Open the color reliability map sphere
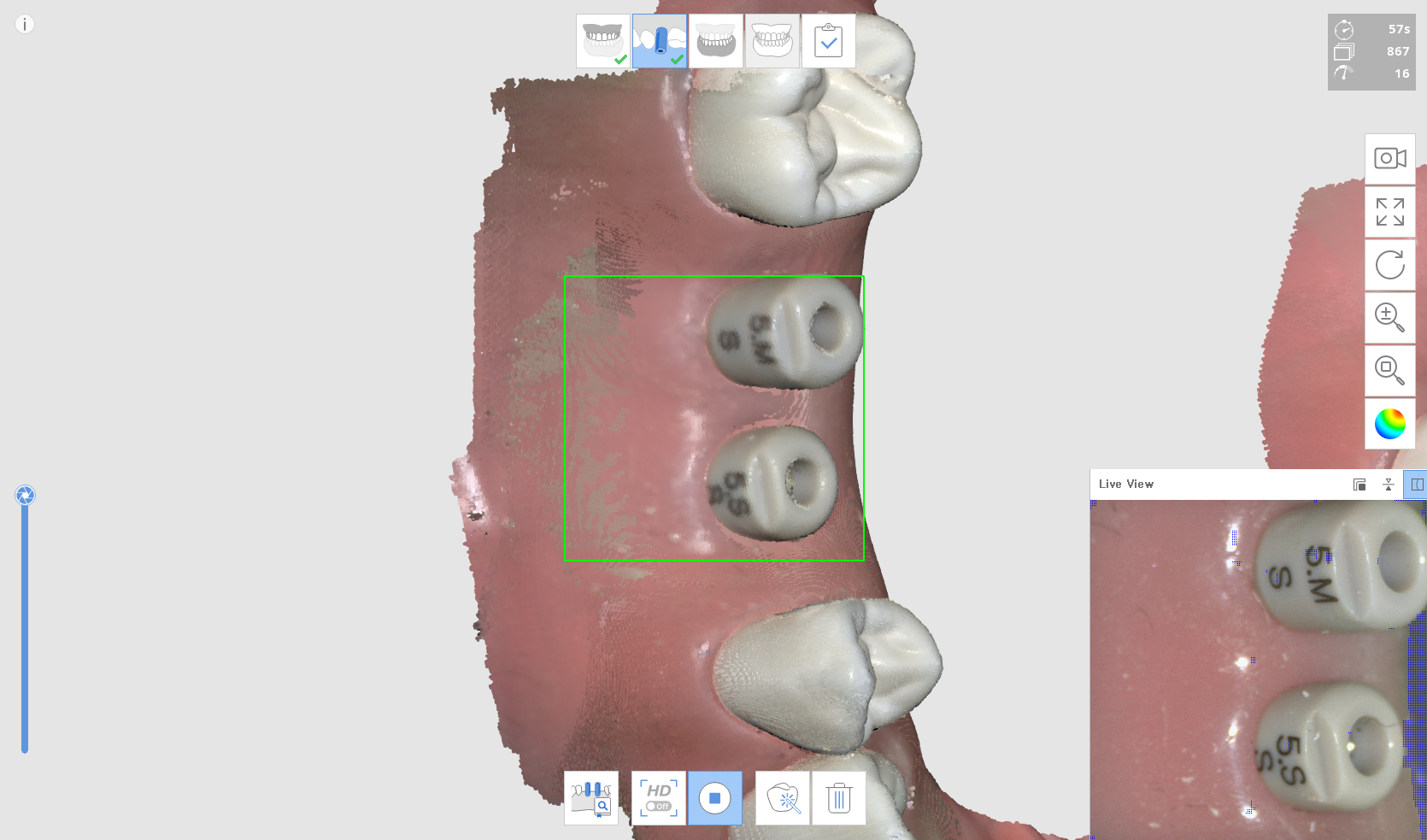 coord(1390,424)
